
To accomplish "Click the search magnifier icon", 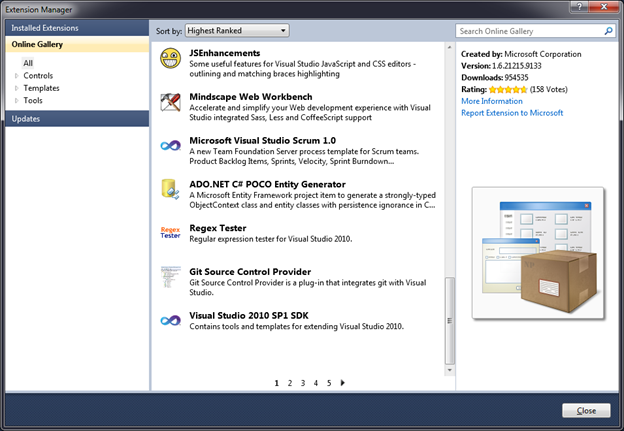I will (609, 31).
